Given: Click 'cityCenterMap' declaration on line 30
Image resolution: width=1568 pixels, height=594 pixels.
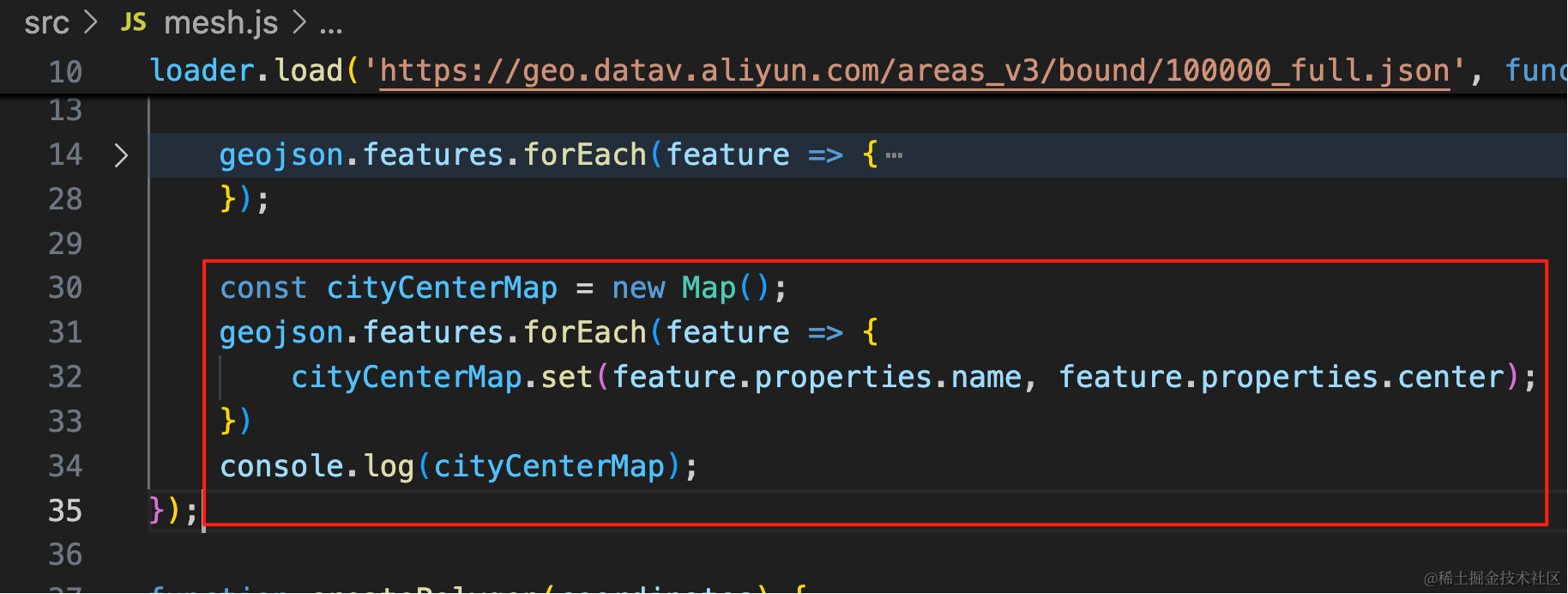Looking at the screenshot, I should [442, 288].
